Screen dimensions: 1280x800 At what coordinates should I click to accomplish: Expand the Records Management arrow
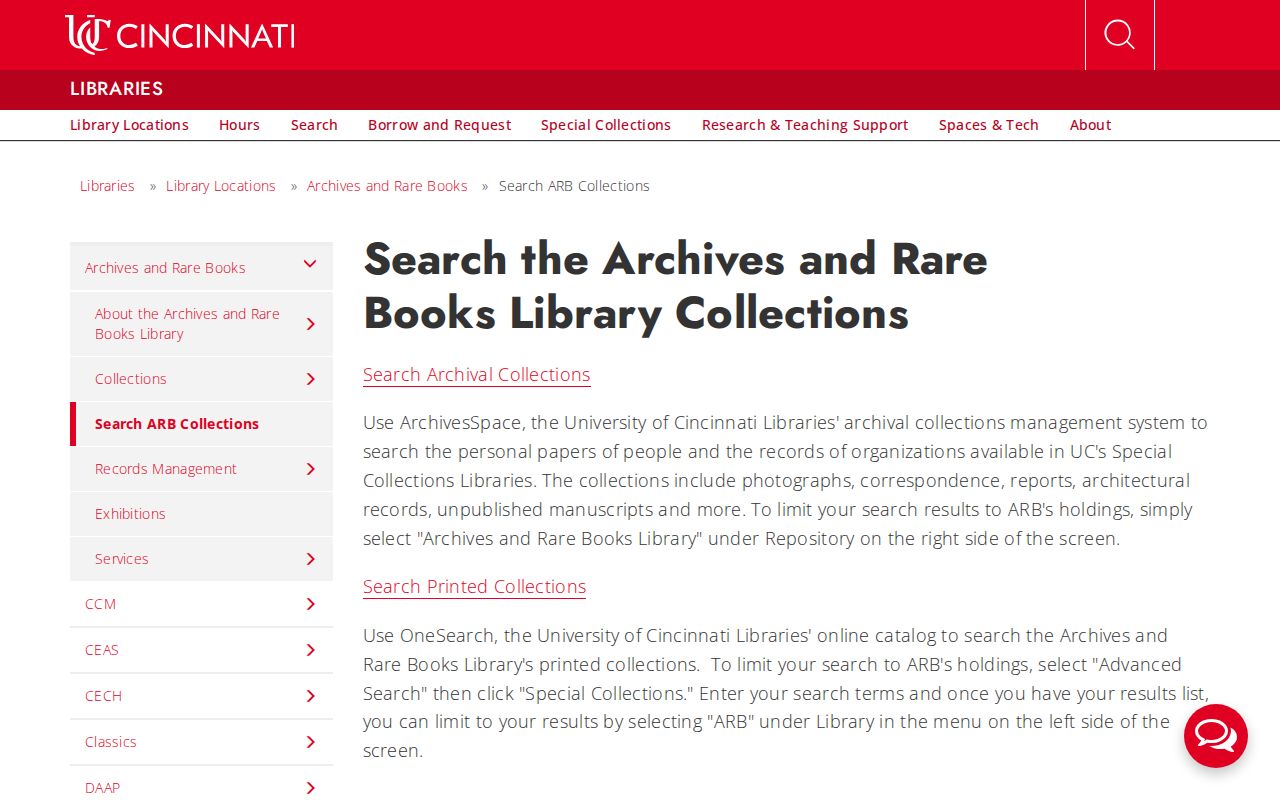click(310, 469)
